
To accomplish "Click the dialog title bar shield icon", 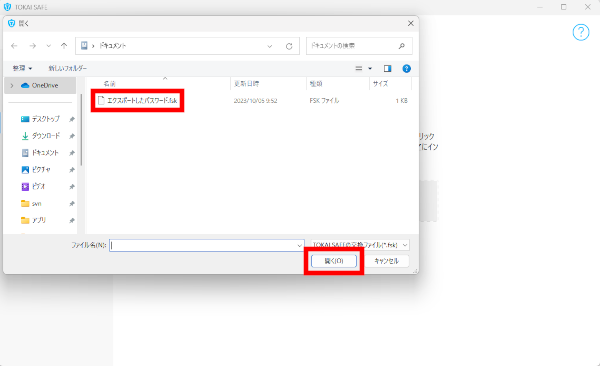I will point(11,23).
